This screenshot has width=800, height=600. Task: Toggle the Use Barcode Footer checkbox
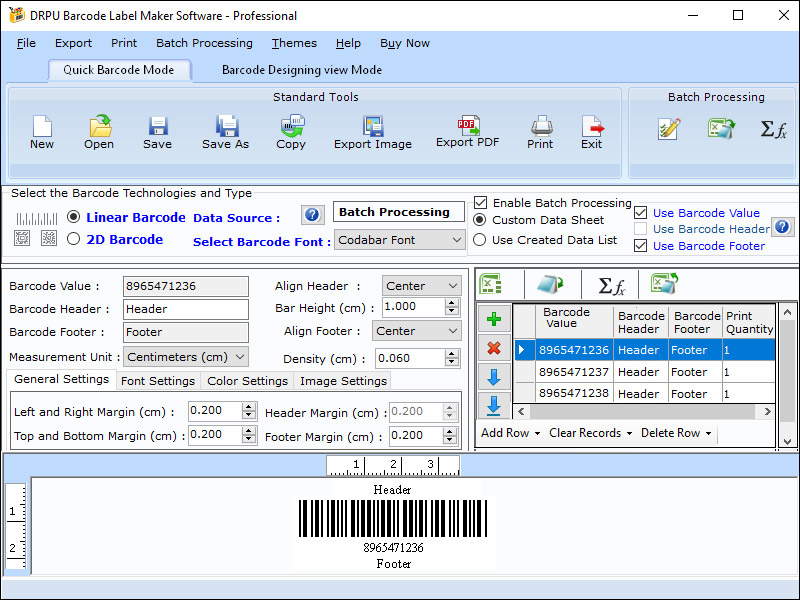(641, 246)
